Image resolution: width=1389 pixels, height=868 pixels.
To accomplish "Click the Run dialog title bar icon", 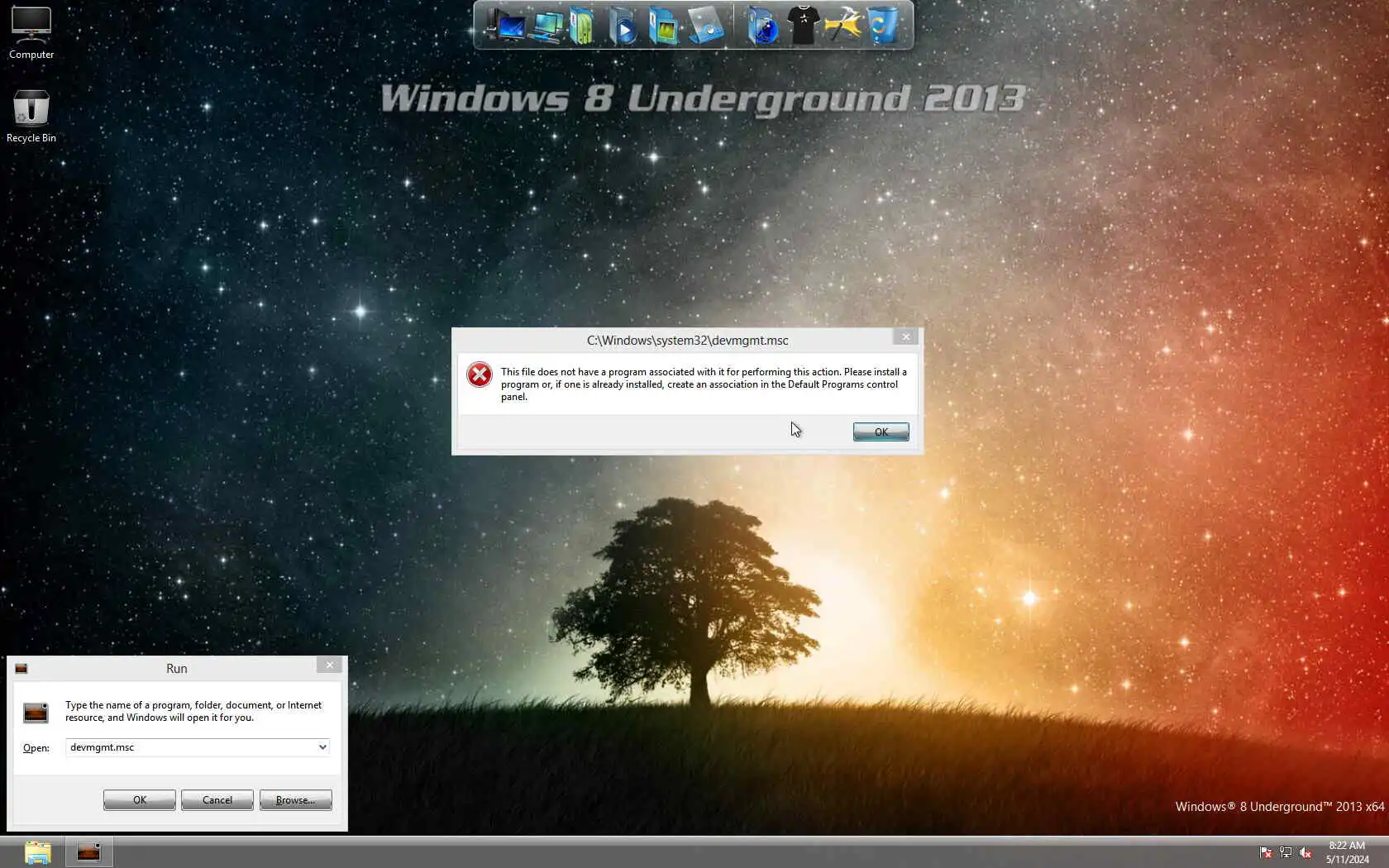I will click(x=21, y=669).
